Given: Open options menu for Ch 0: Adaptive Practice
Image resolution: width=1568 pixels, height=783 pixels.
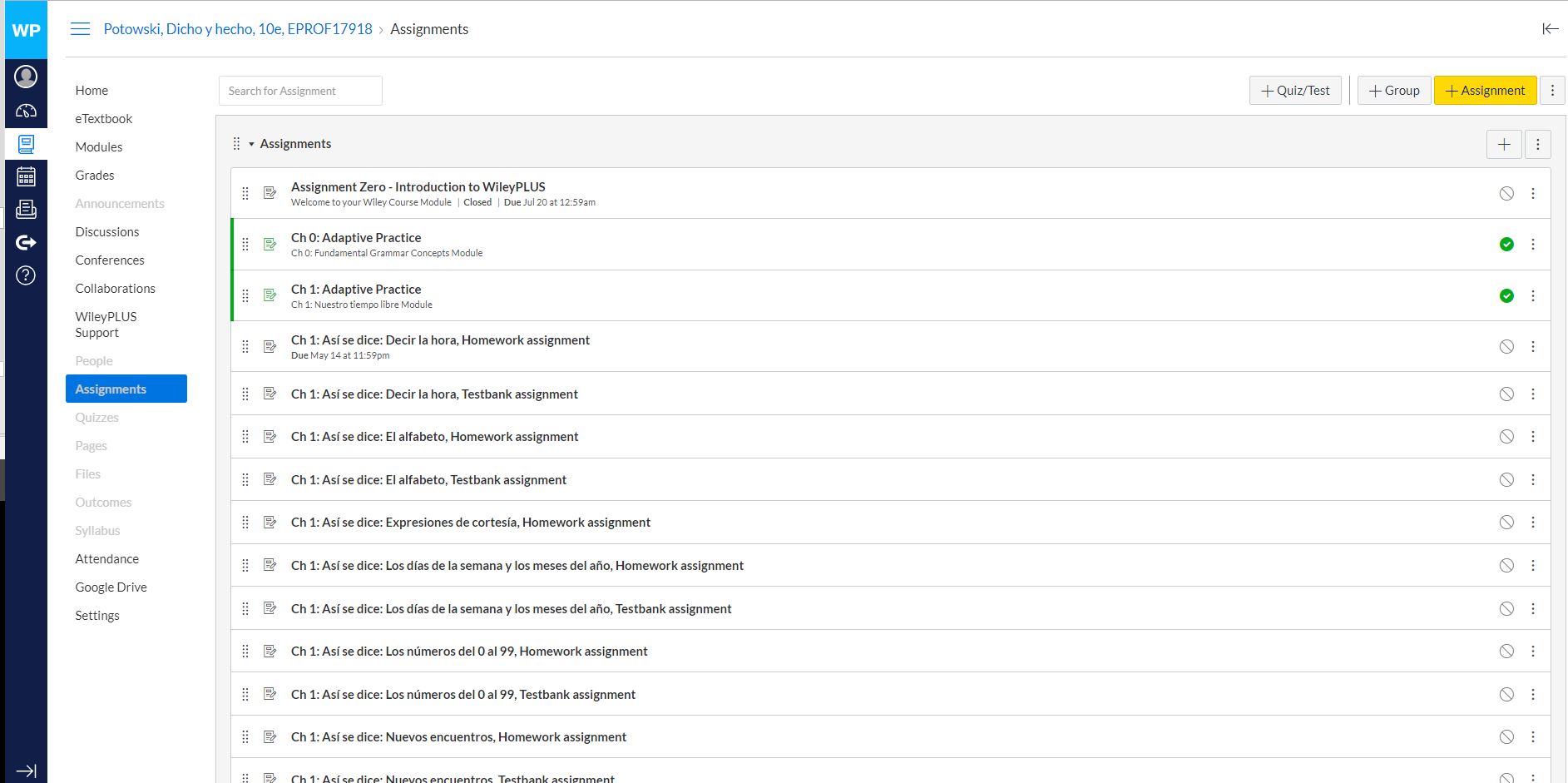Looking at the screenshot, I should (x=1532, y=244).
